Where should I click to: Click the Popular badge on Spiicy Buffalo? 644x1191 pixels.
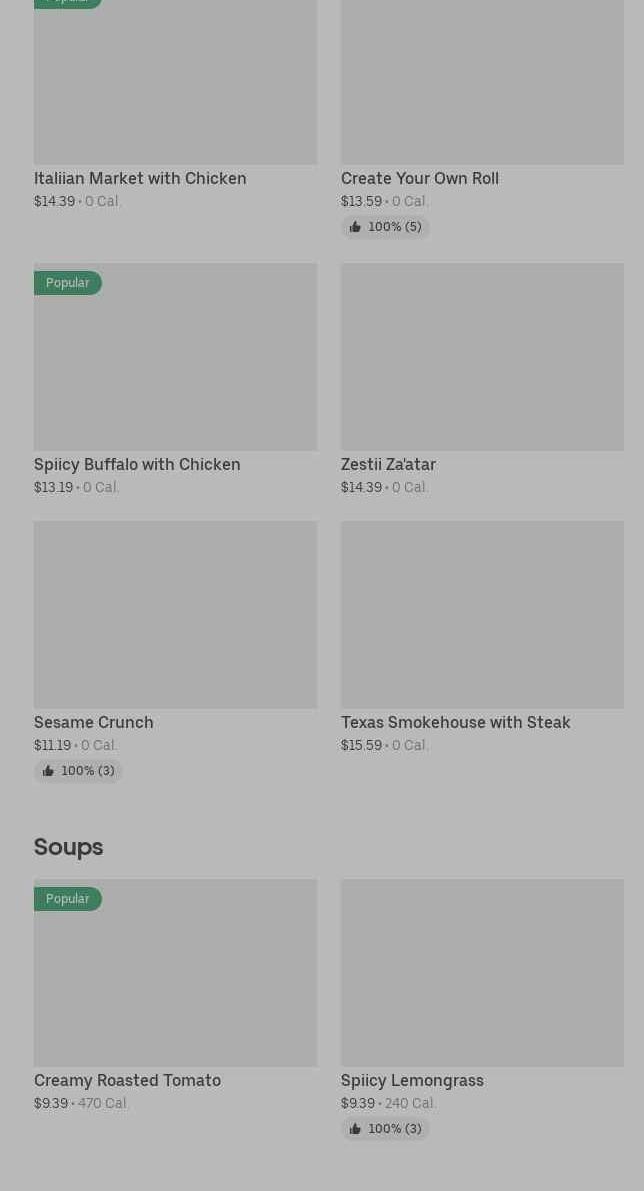pos(68,283)
